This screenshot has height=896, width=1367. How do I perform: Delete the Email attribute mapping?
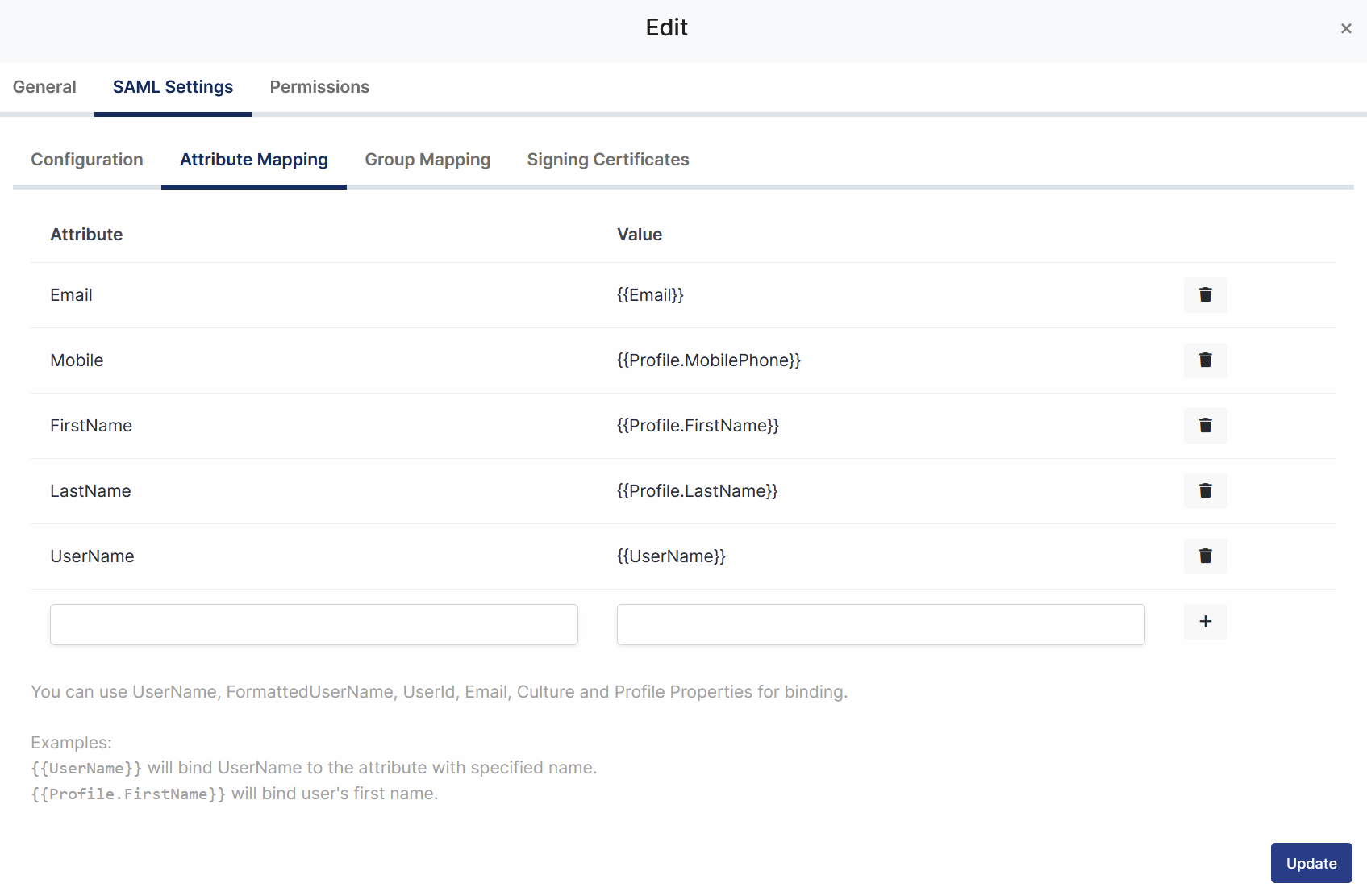click(1205, 295)
